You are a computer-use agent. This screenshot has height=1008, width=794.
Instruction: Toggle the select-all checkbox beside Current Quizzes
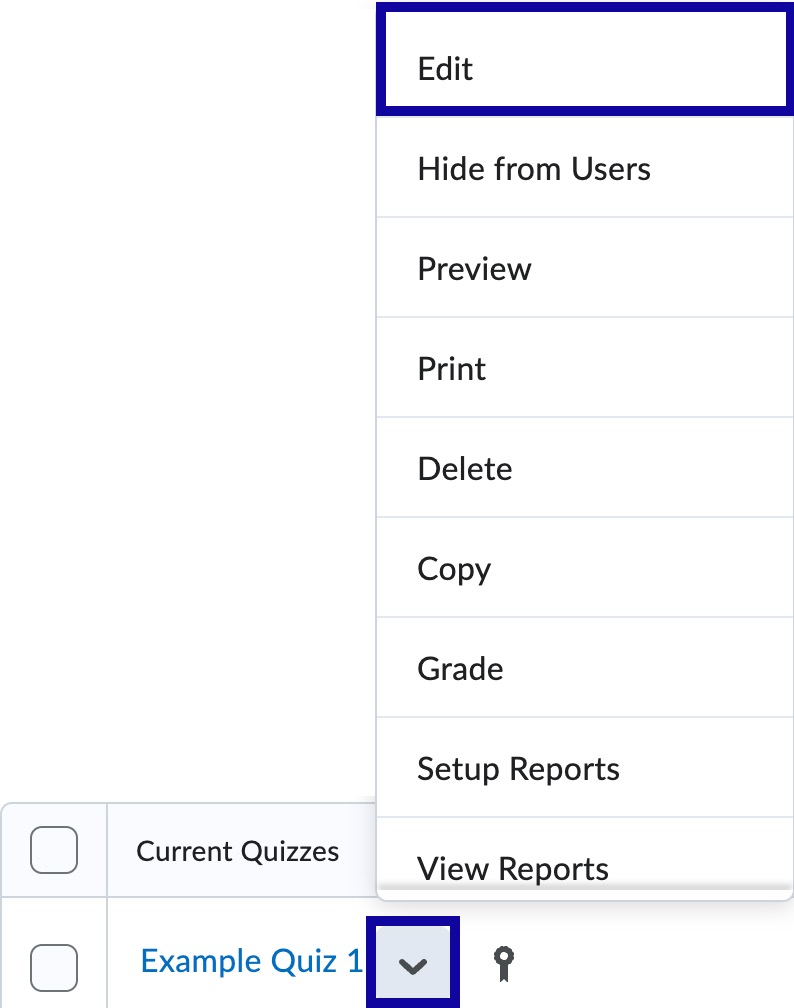tap(54, 851)
